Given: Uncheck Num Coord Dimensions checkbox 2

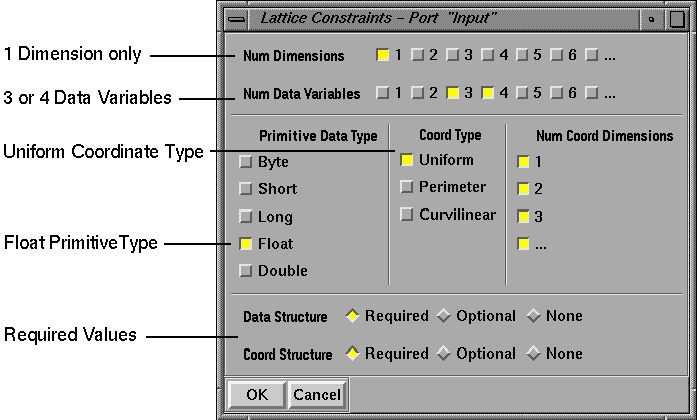Looking at the screenshot, I should pos(522,188).
